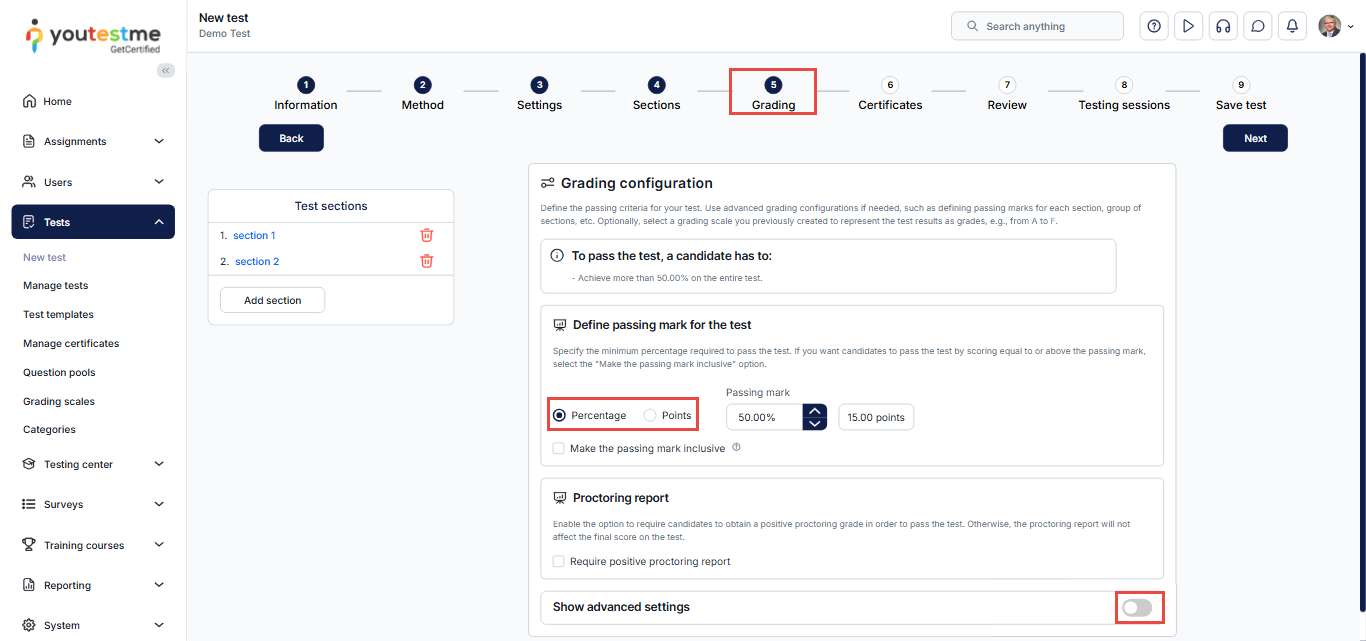Go to step 6 Certificates
Viewport: 1366px width, 641px height.
tap(890, 95)
